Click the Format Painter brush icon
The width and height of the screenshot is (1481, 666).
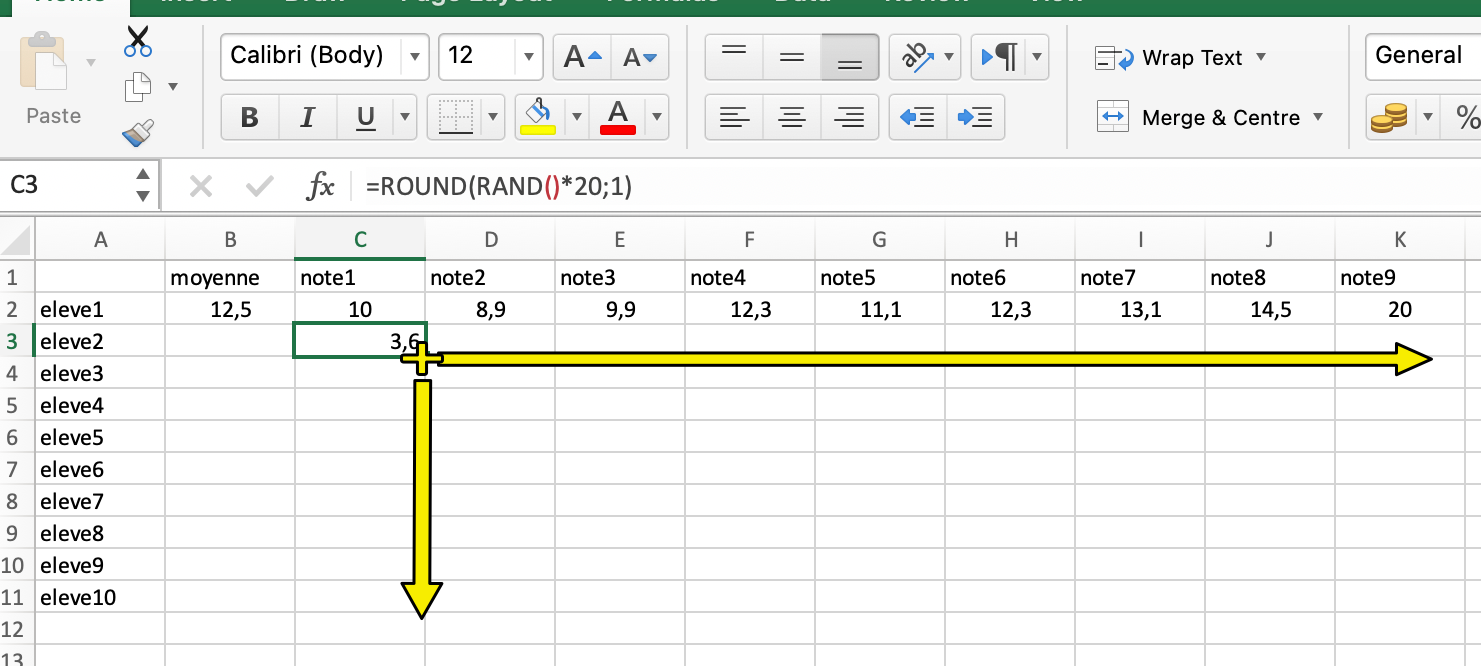tap(138, 132)
